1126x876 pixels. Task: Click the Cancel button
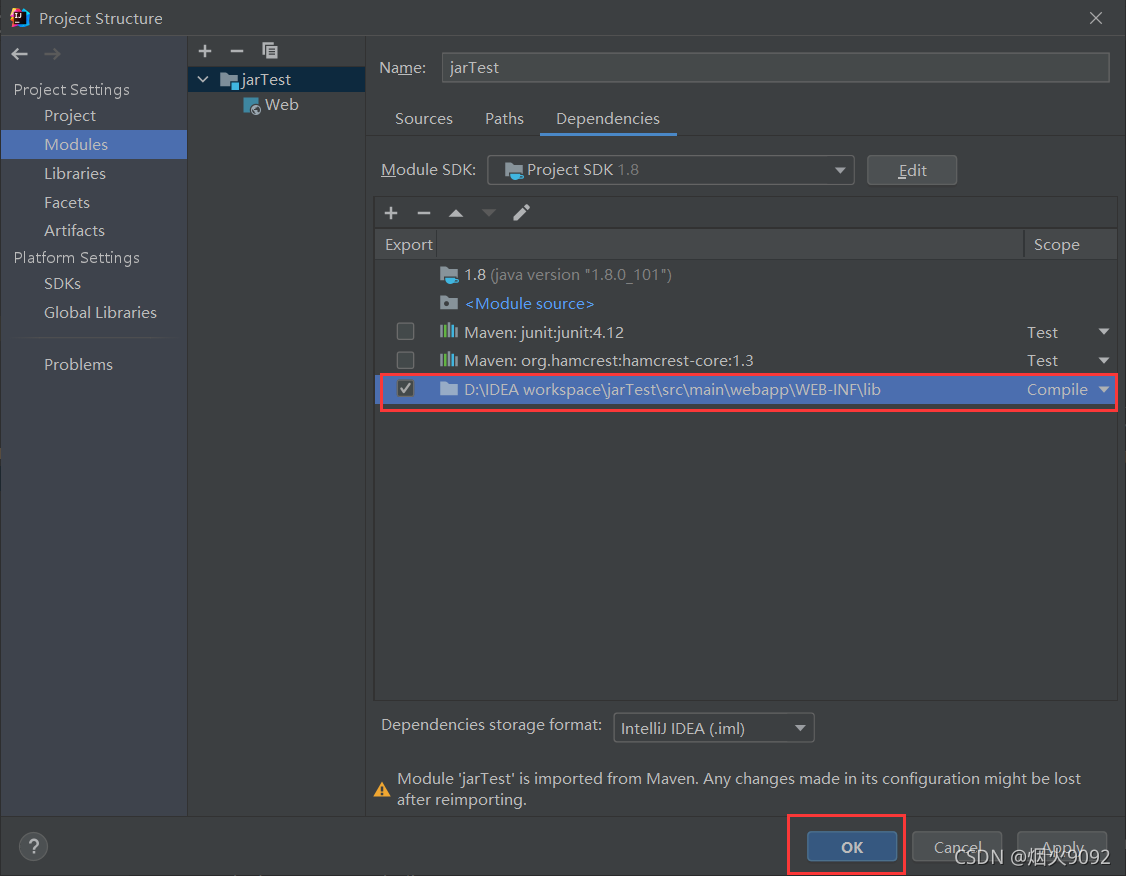(957, 847)
